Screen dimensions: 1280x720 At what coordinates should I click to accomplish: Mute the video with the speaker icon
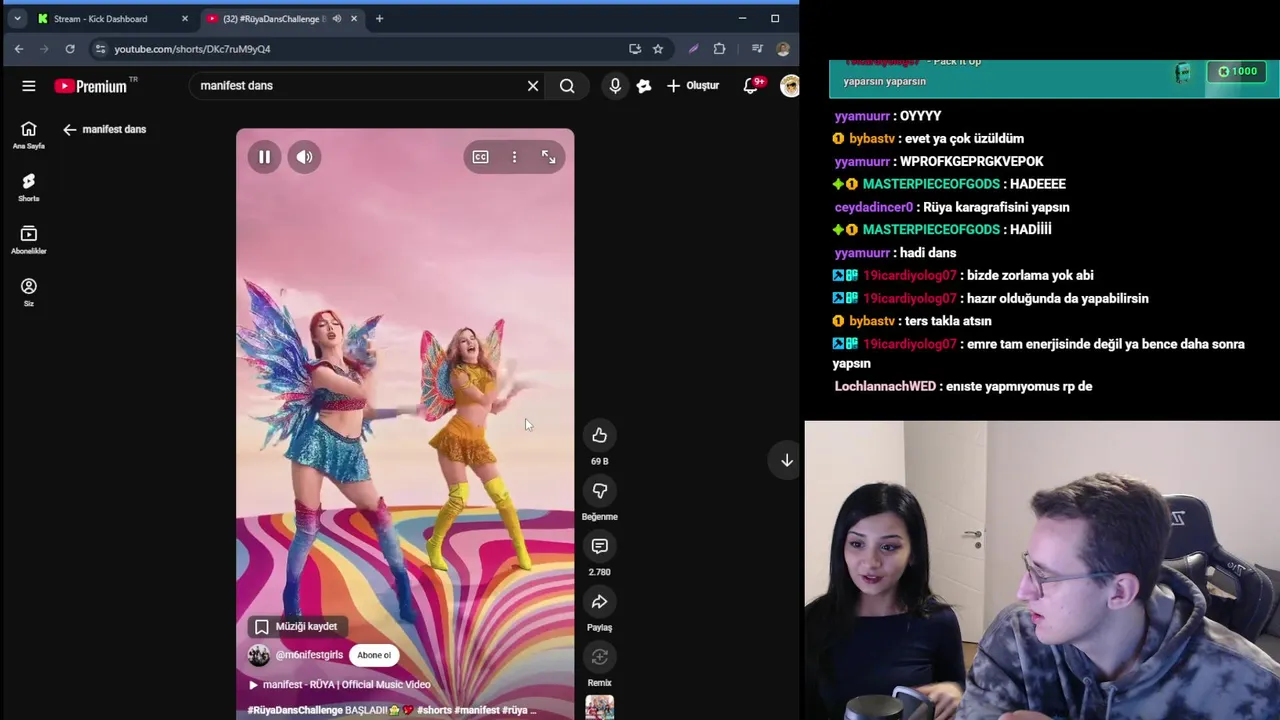(304, 157)
